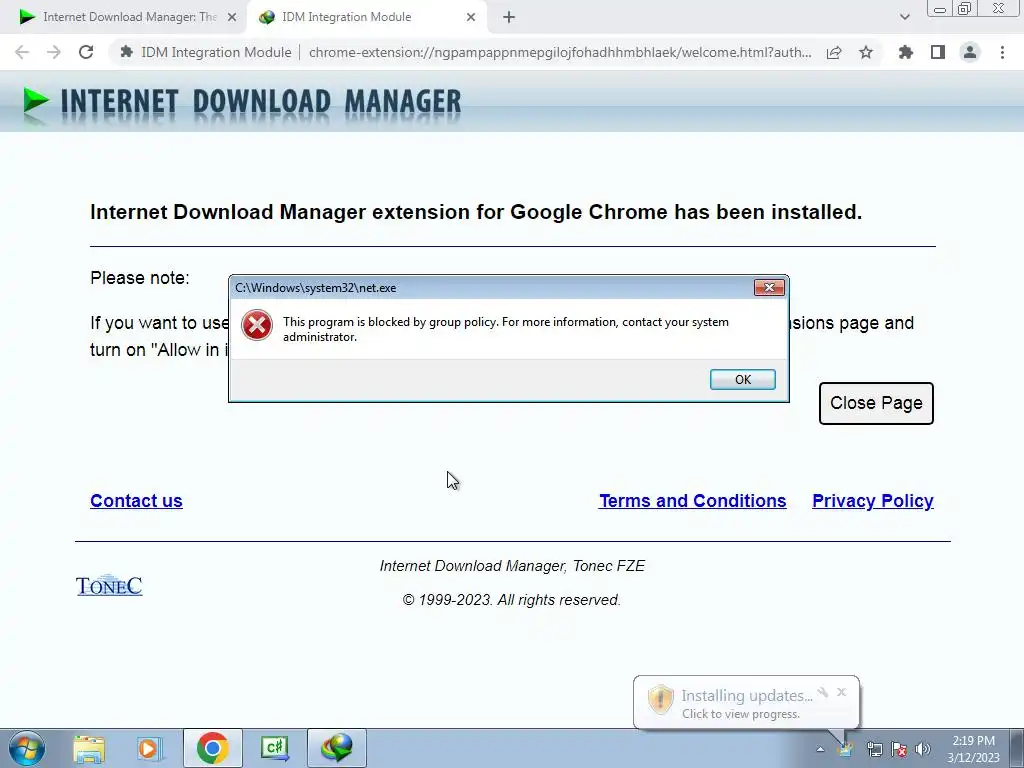
Task: Click OK in the net.exe error dialog
Action: (743, 379)
